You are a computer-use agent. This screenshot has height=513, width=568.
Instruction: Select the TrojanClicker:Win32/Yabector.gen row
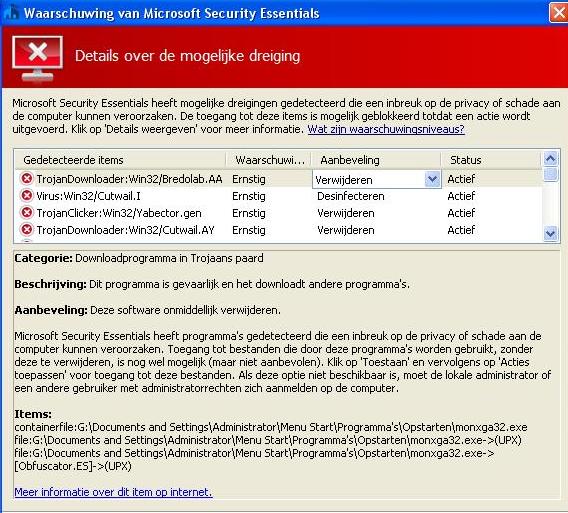pyautogui.click(x=278, y=213)
